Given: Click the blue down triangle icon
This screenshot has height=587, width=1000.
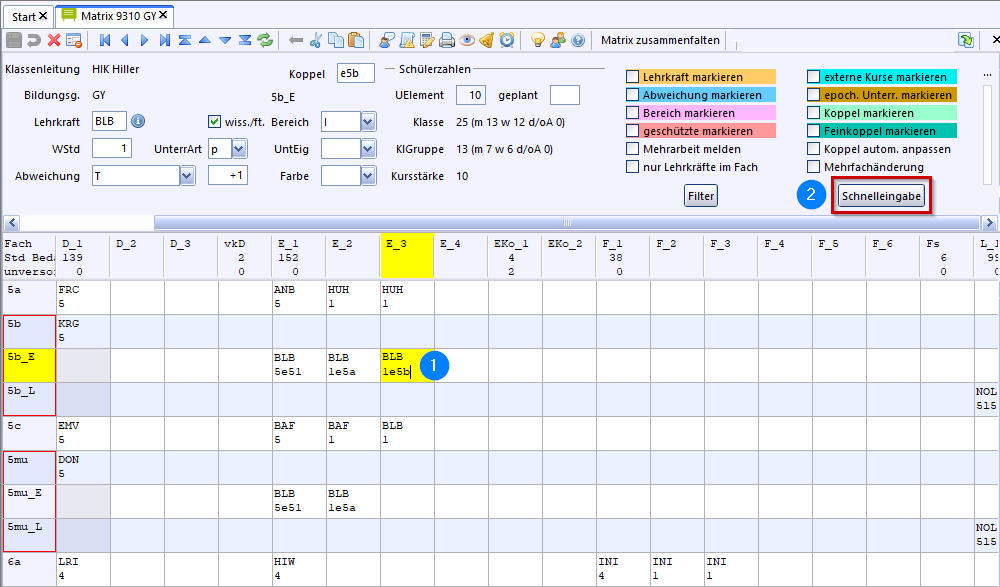Looking at the screenshot, I should pyautogui.click(x=224, y=40).
